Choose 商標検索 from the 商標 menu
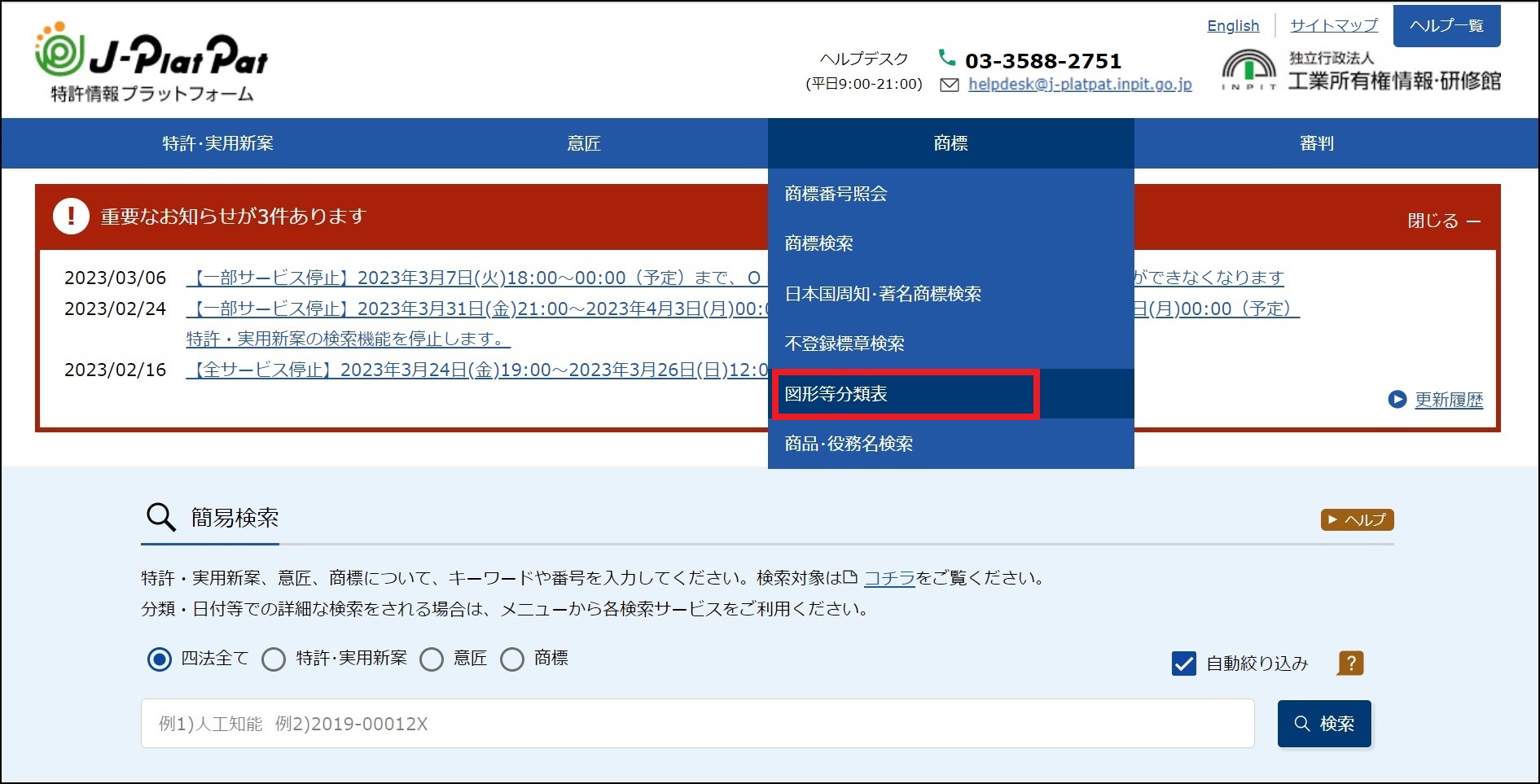This screenshot has height=784, width=1540. [x=819, y=243]
